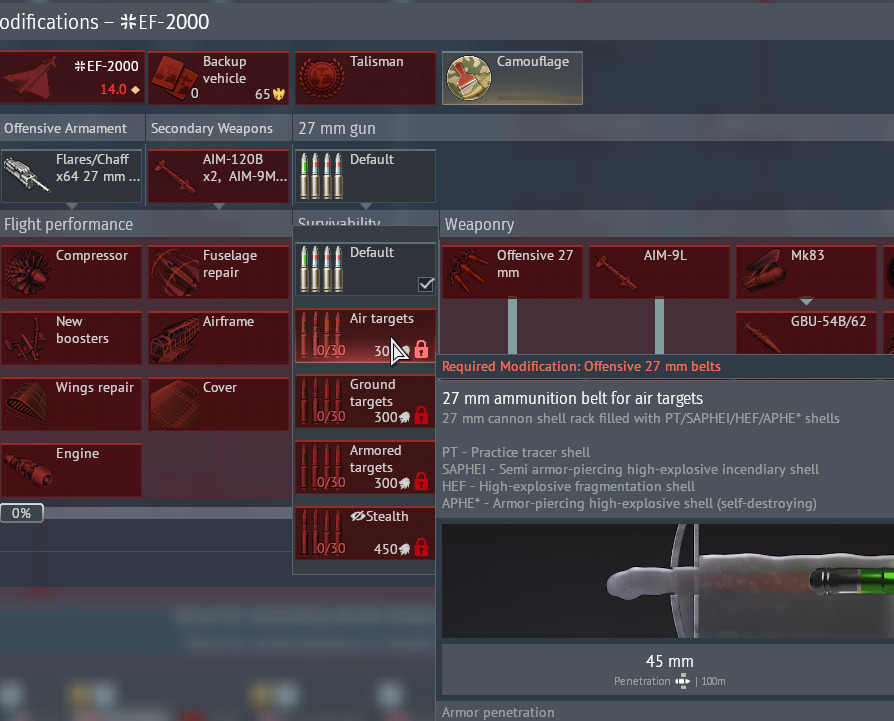The width and height of the screenshot is (894, 721).
Task: Select Flares/Chaff offensive armament preset
Action: (x=71, y=176)
